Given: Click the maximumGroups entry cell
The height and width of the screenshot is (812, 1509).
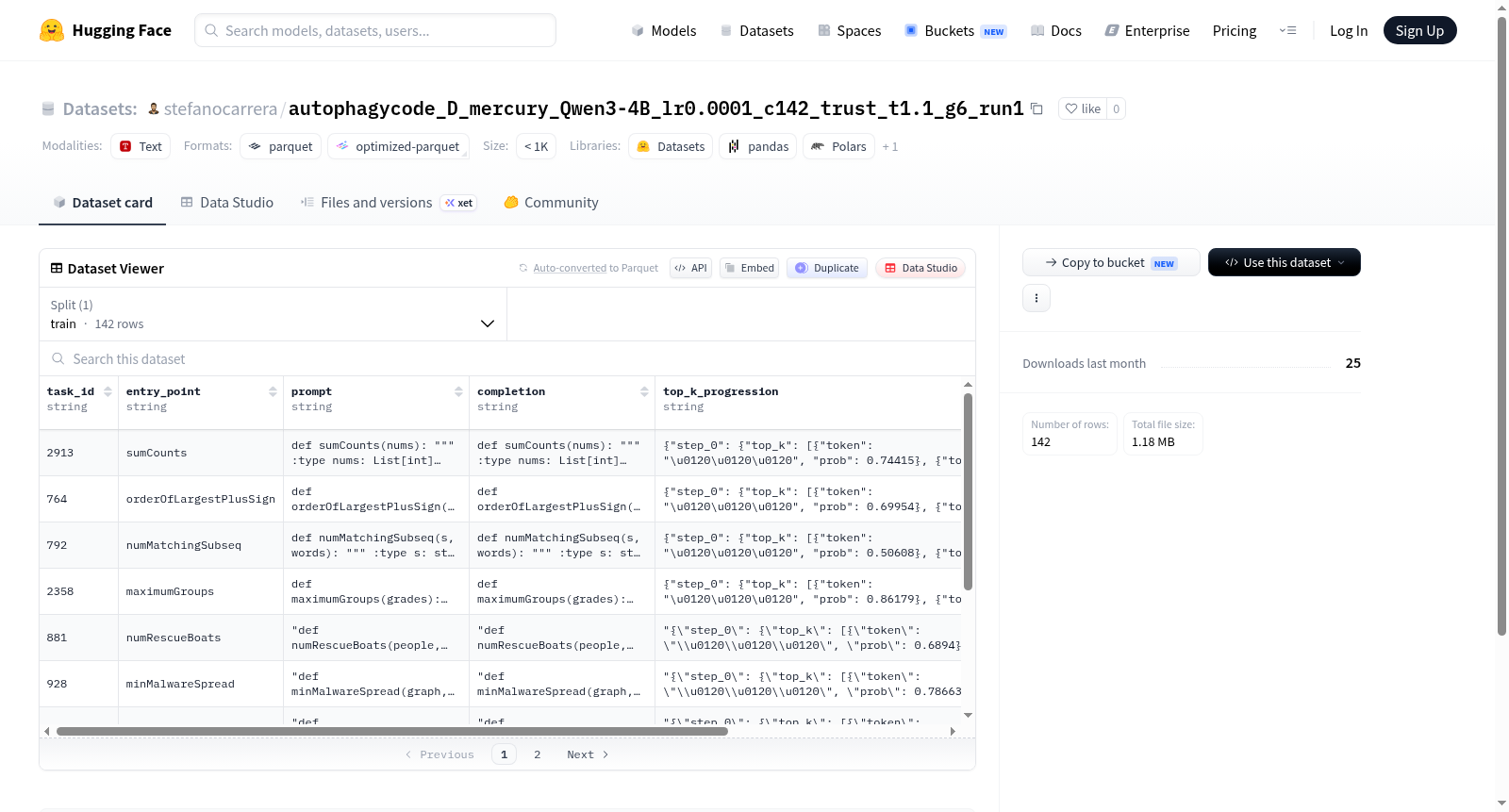Looking at the screenshot, I should point(201,591).
